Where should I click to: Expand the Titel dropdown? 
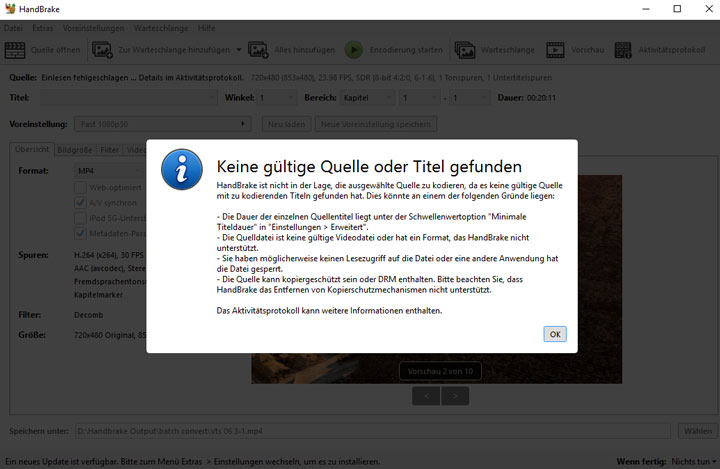coord(129,97)
